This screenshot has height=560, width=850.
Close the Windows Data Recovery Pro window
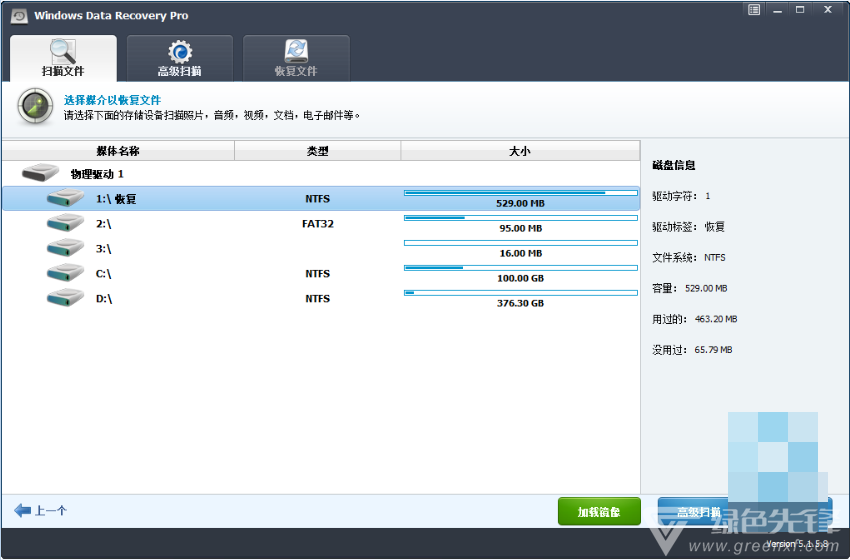(x=828, y=9)
